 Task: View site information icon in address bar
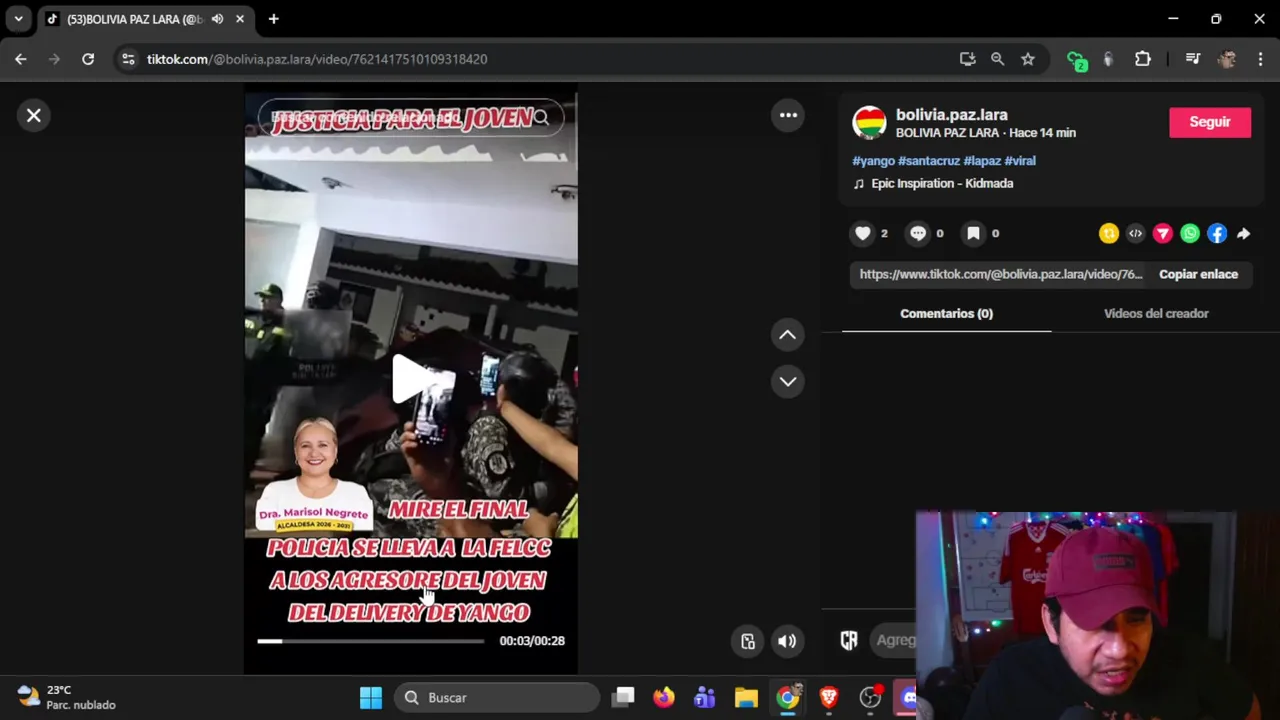pos(128,59)
